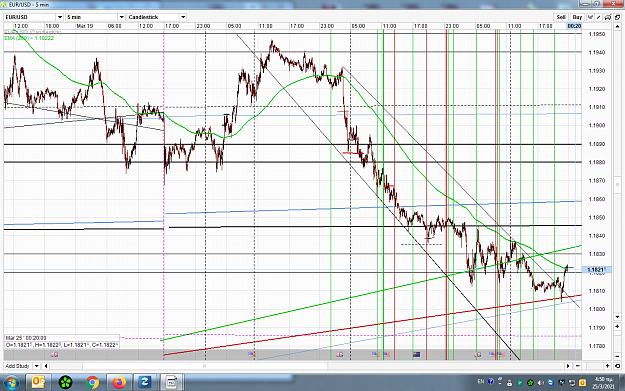
Task: Open the EUR/USD symbol dropdown
Action: point(60,17)
